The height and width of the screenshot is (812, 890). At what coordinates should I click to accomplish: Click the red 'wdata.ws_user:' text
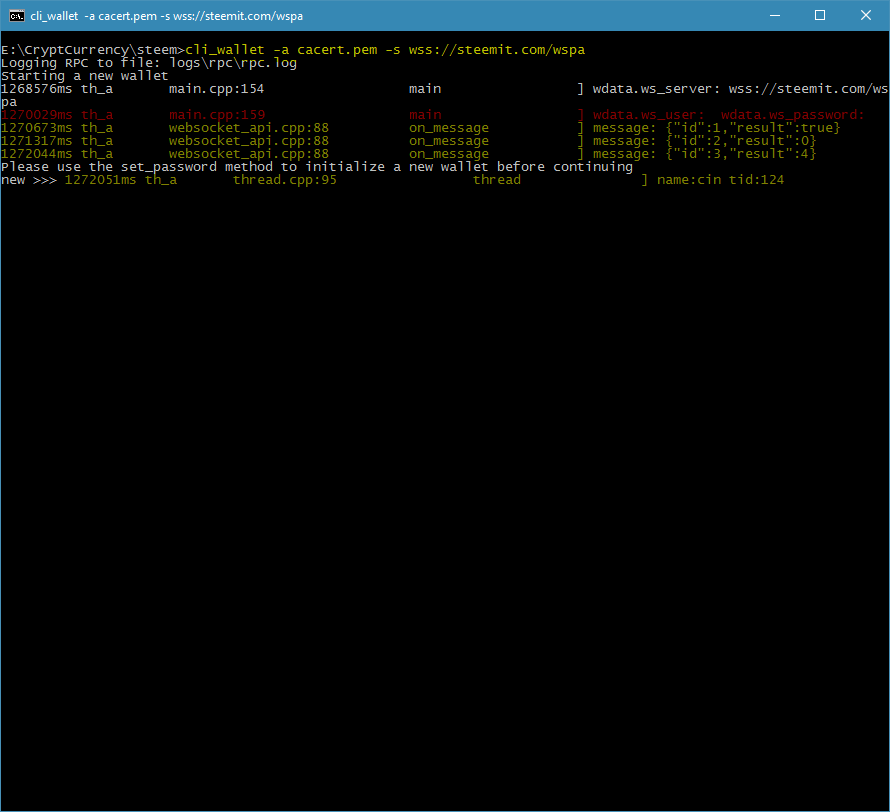pyautogui.click(x=649, y=115)
